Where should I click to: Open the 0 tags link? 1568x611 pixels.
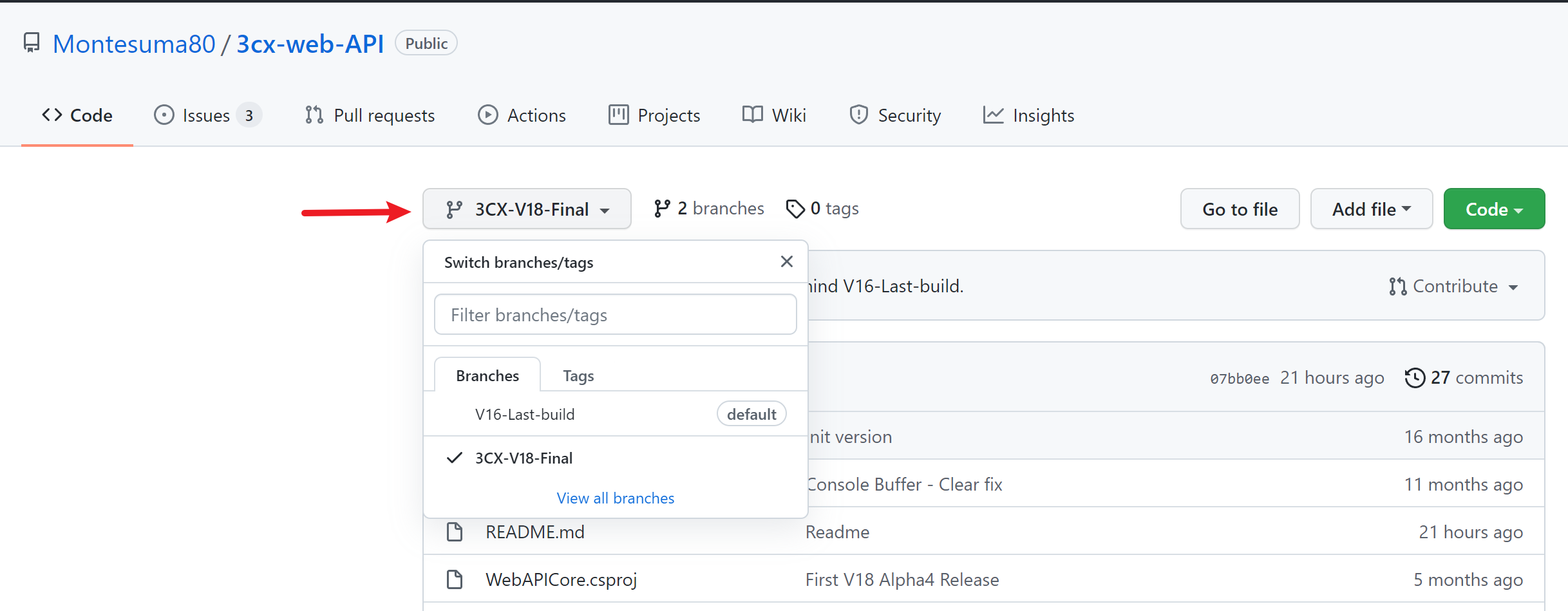click(x=822, y=209)
